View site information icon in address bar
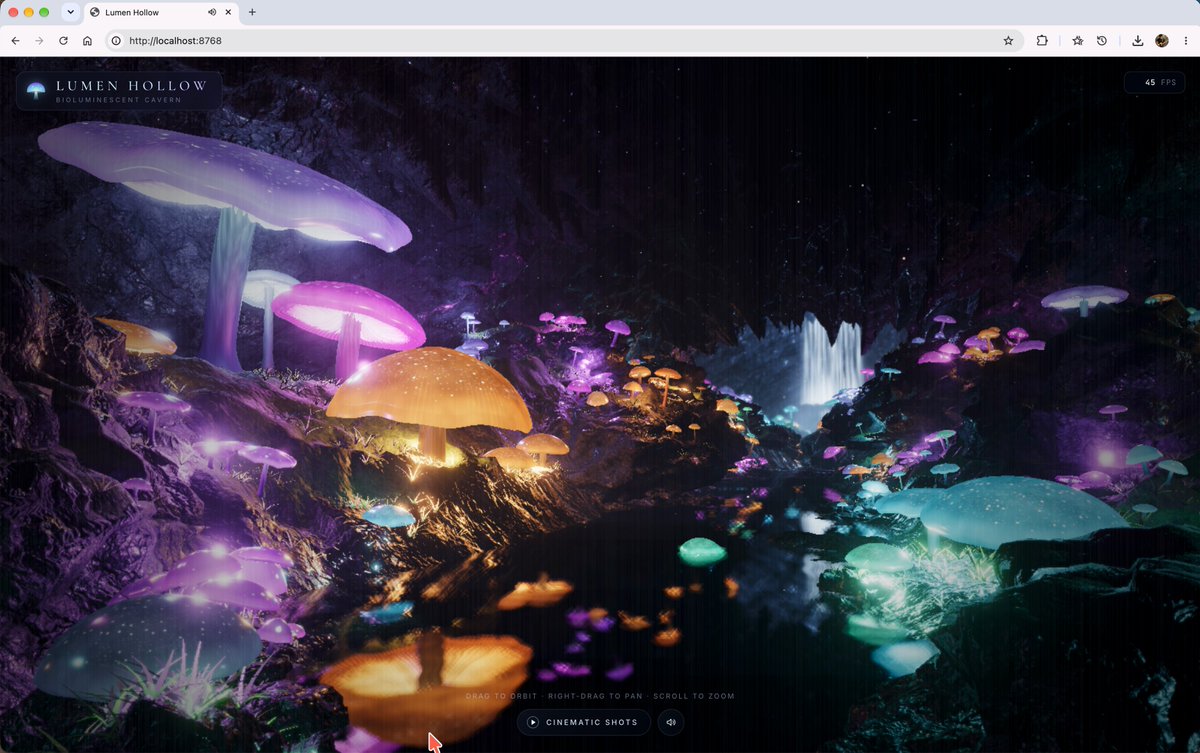 pyautogui.click(x=116, y=41)
